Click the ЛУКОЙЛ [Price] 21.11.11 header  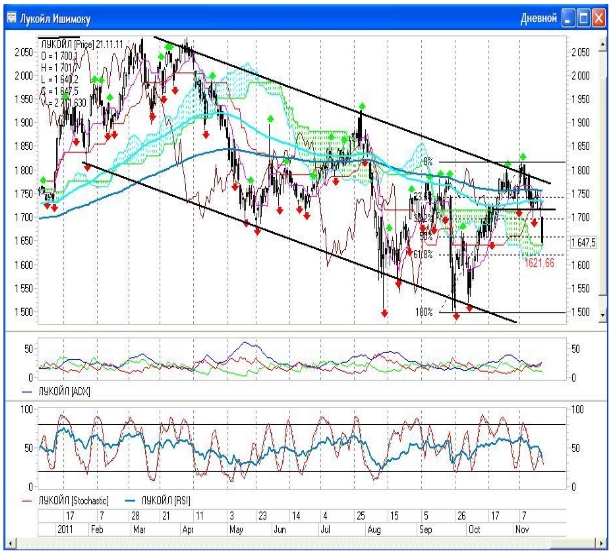82,44
